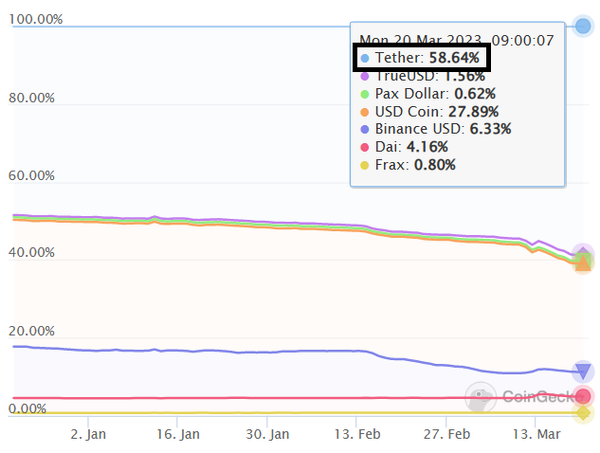This screenshot has height=453, width=600.
Task: Click the Pax Dollar green dot in tooltip
Action: 365,94
